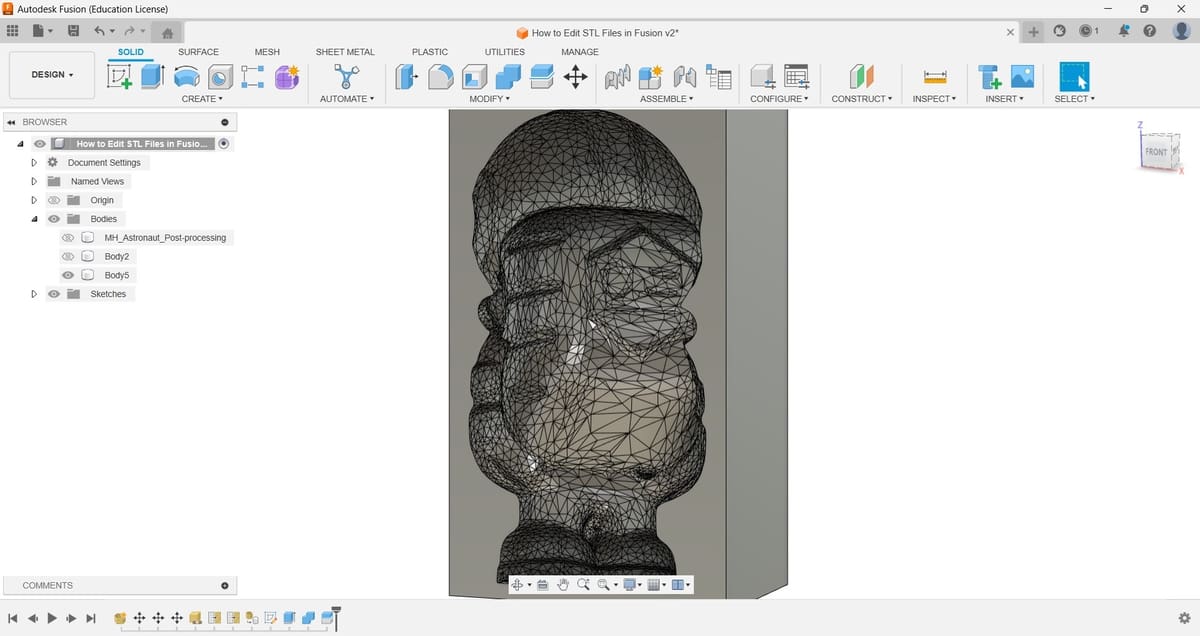Select the Shell tool
This screenshot has height=636, width=1200.
point(474,77)
